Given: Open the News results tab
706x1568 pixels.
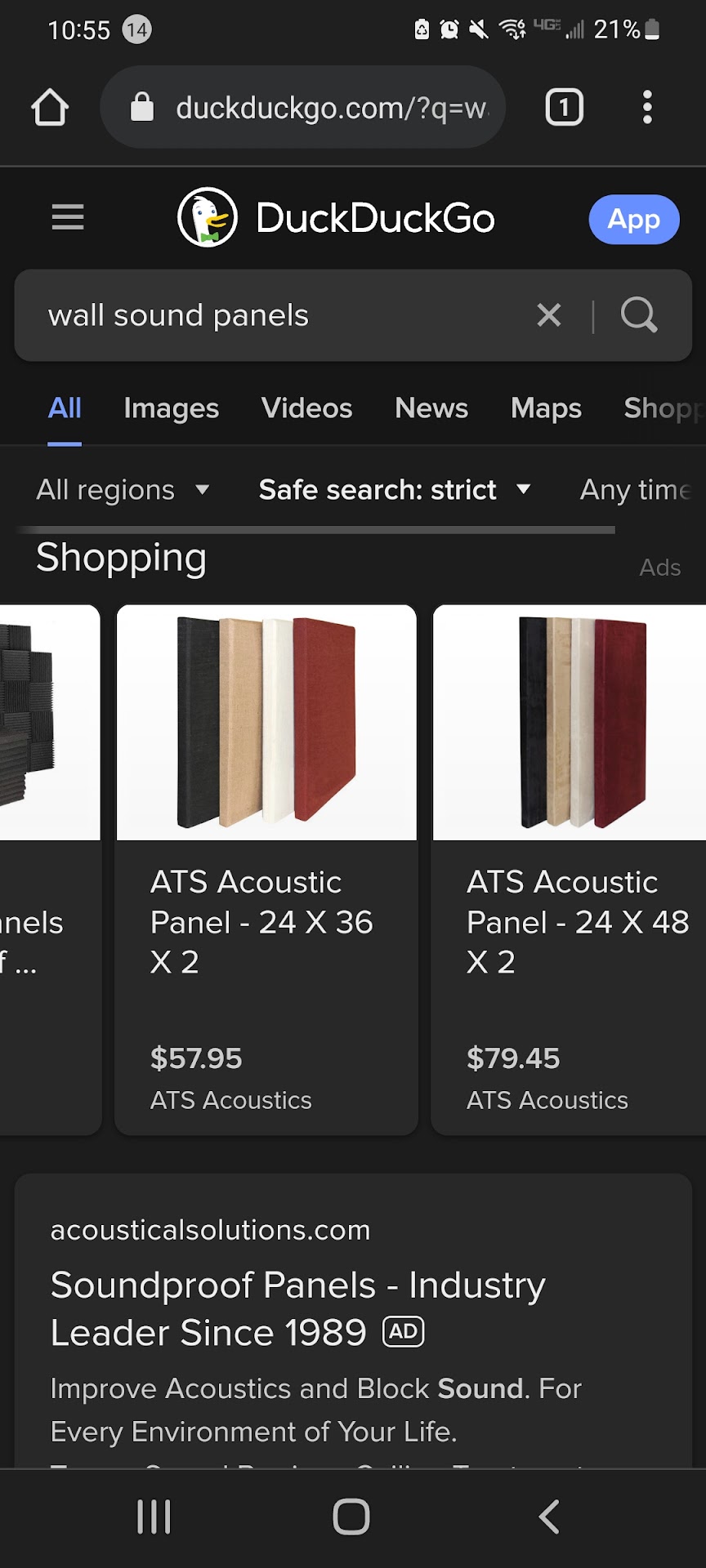Looking at the screenshot, I should 431,408.
